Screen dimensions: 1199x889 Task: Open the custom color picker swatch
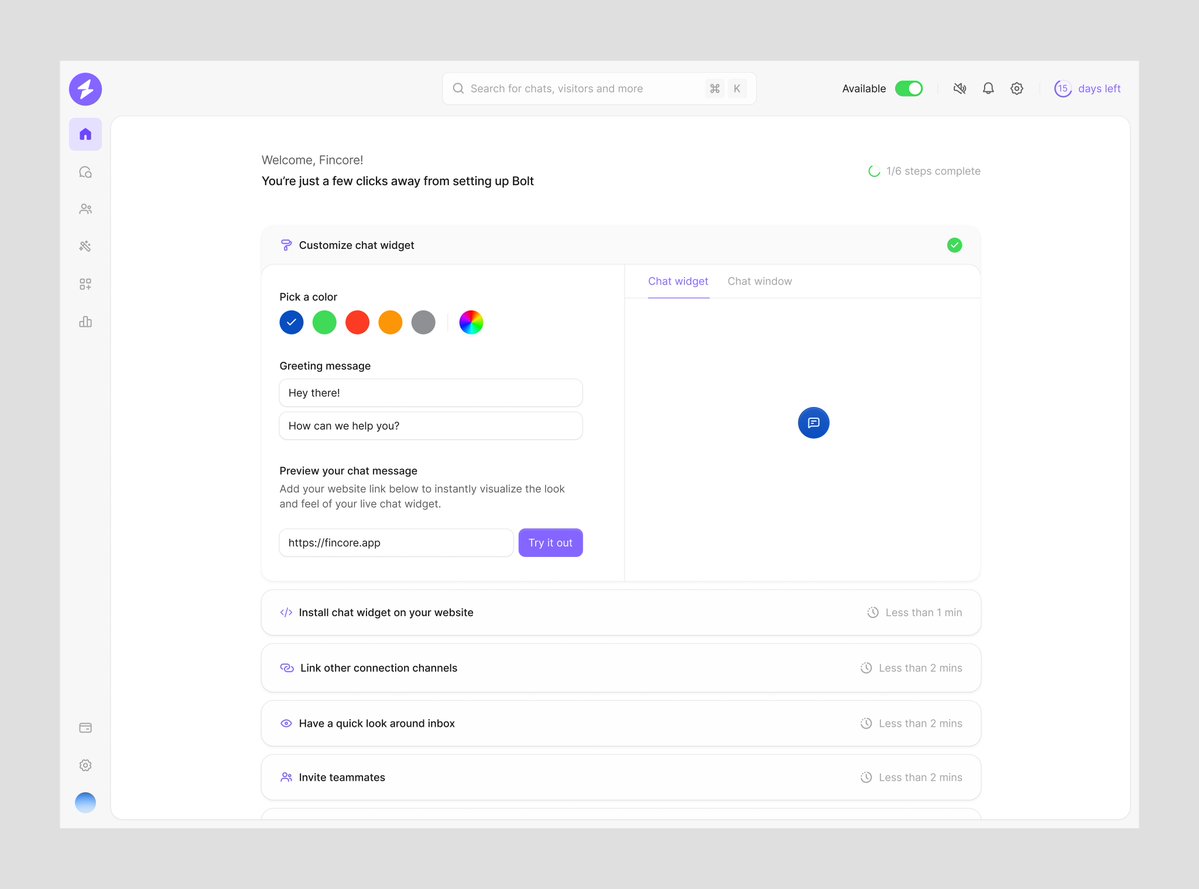(x=471, y=322)
